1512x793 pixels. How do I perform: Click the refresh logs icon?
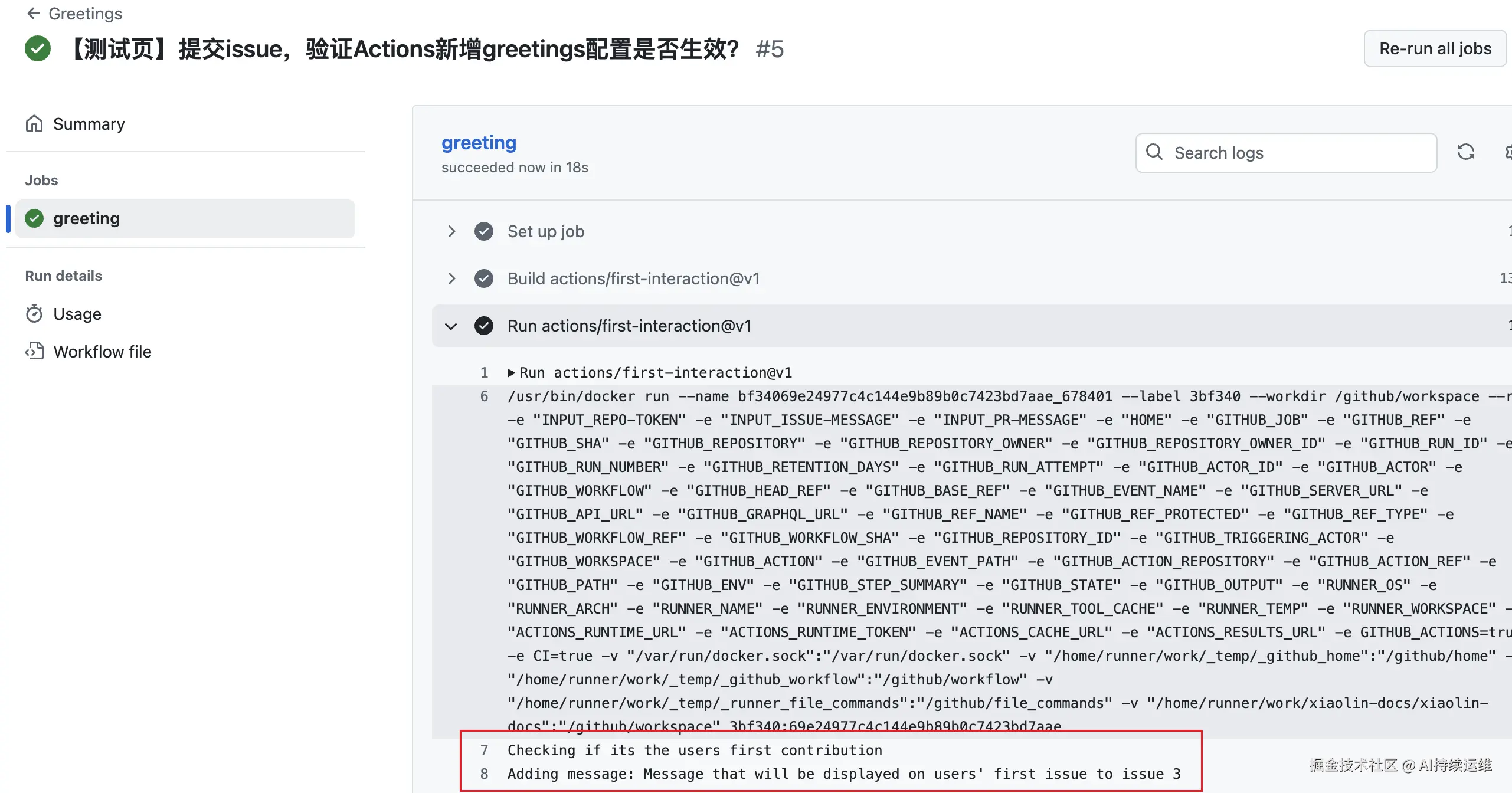click(1465, 152)
